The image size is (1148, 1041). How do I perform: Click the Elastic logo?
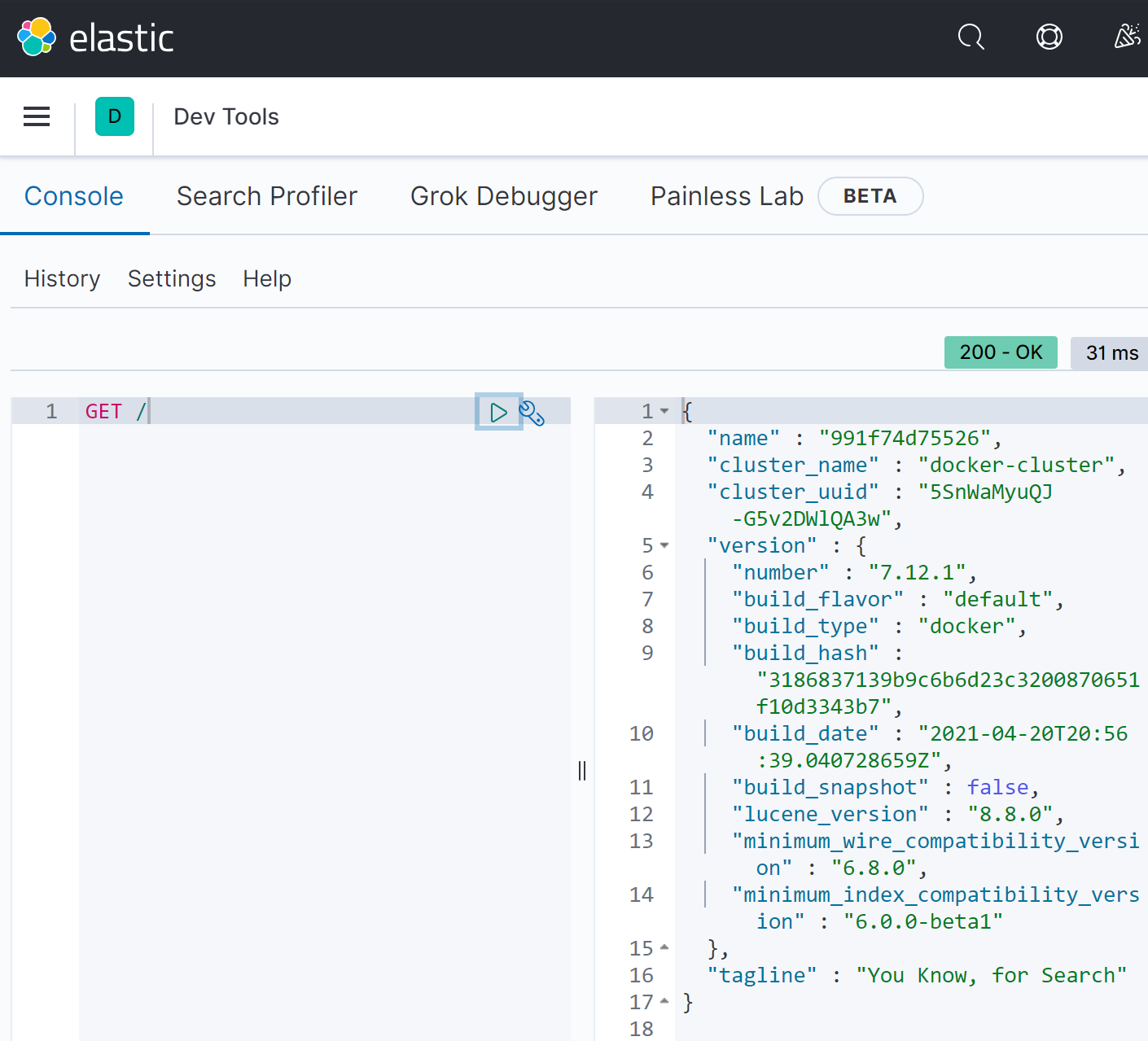click(x=95, y=38)
